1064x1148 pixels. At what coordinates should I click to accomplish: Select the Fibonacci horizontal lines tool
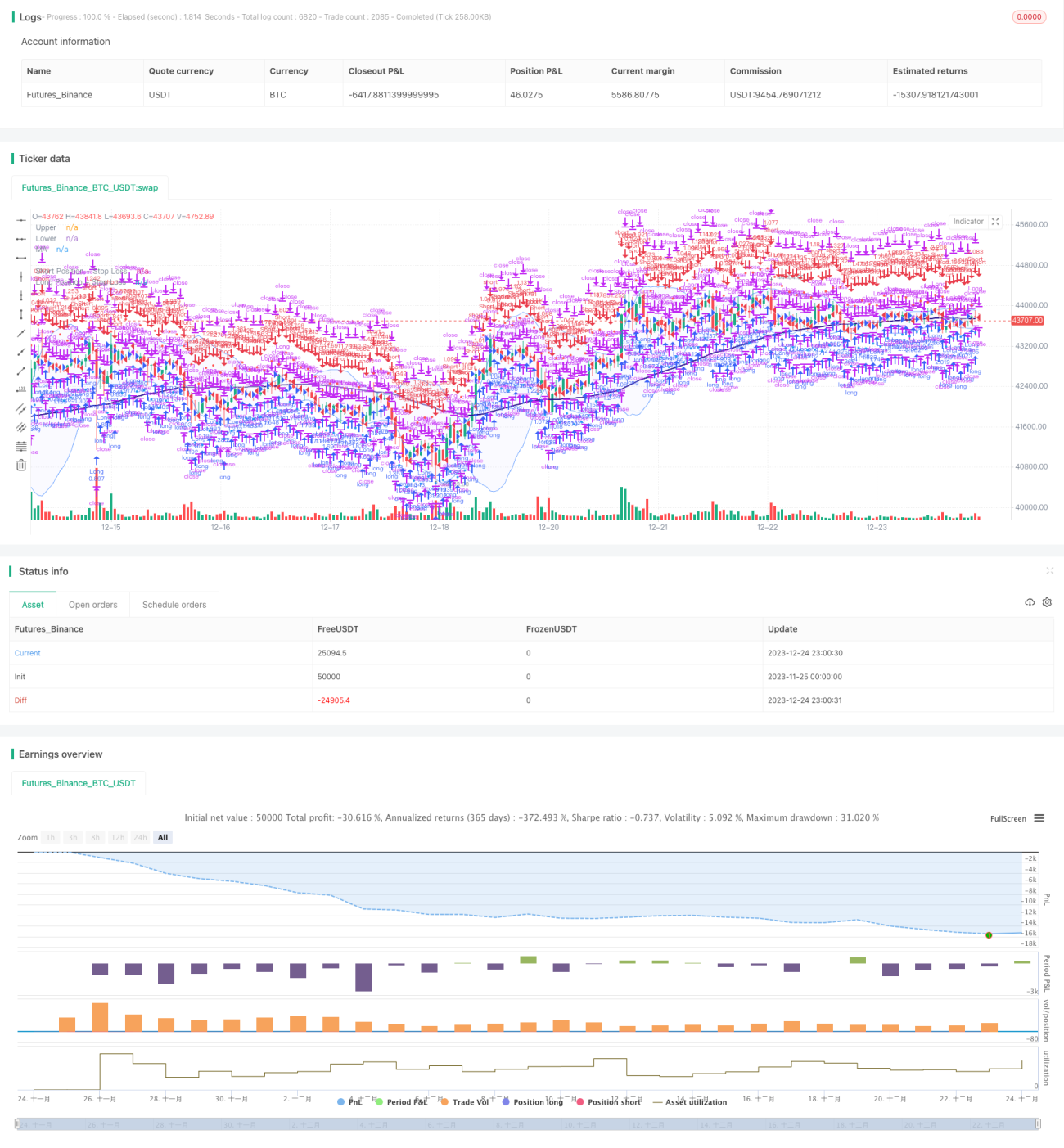coord(21,446)
